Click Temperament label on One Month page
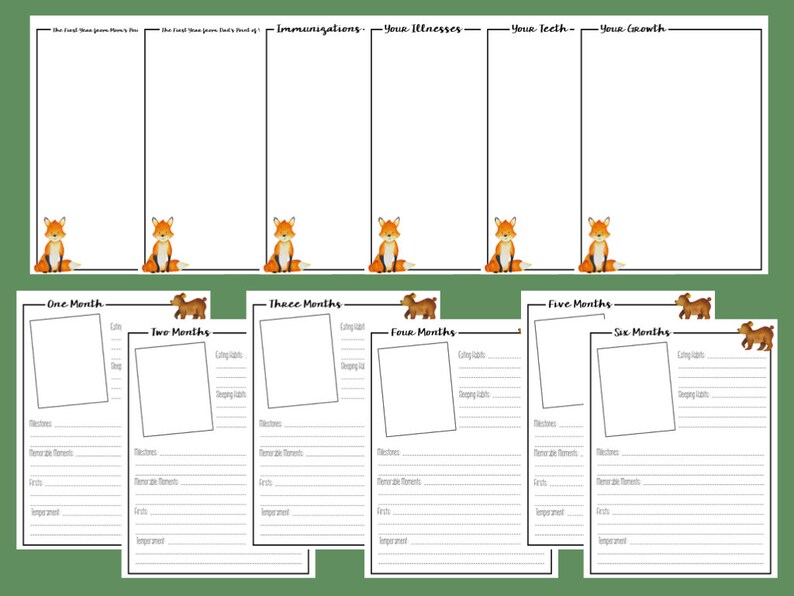This screenshot has height=596, width=794. click(46, 512)
